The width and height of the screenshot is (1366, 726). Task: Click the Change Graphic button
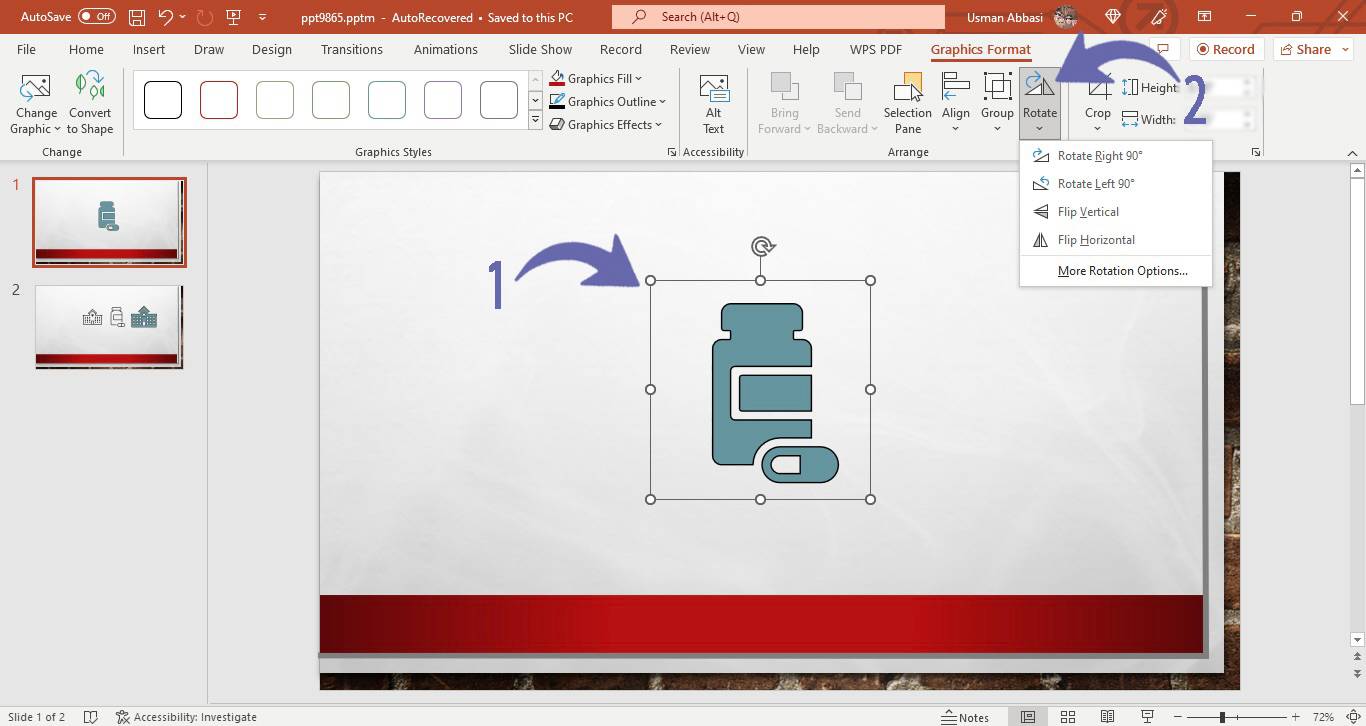click(x=36, y=104)
